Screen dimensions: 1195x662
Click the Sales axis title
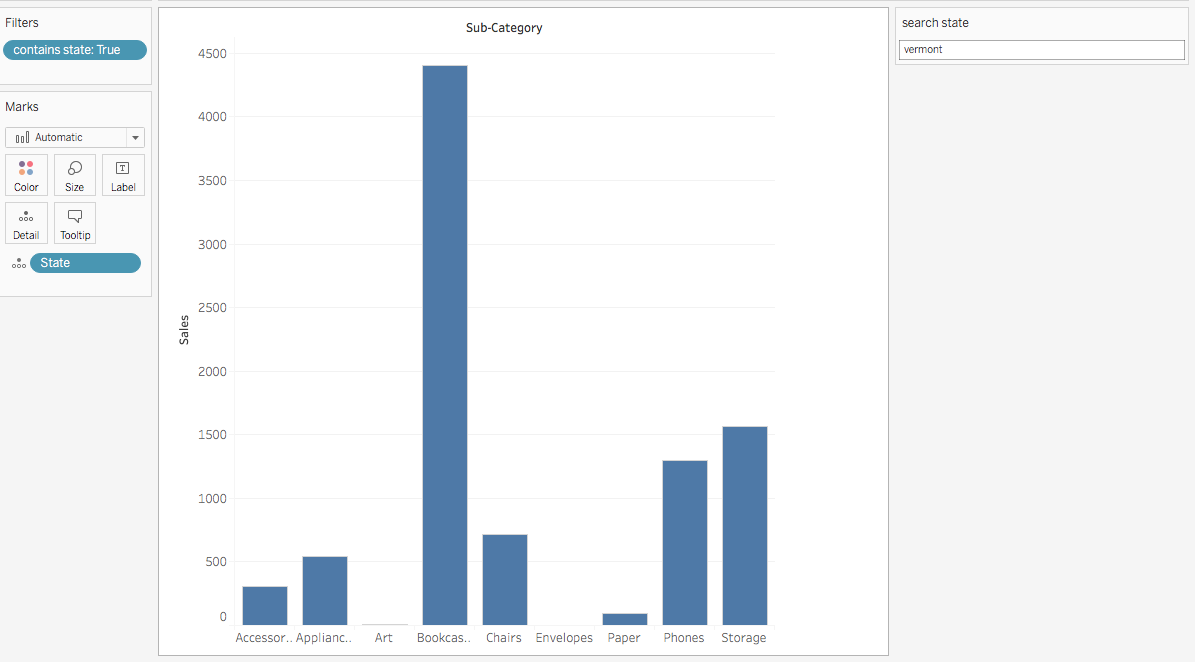[184, 330]
